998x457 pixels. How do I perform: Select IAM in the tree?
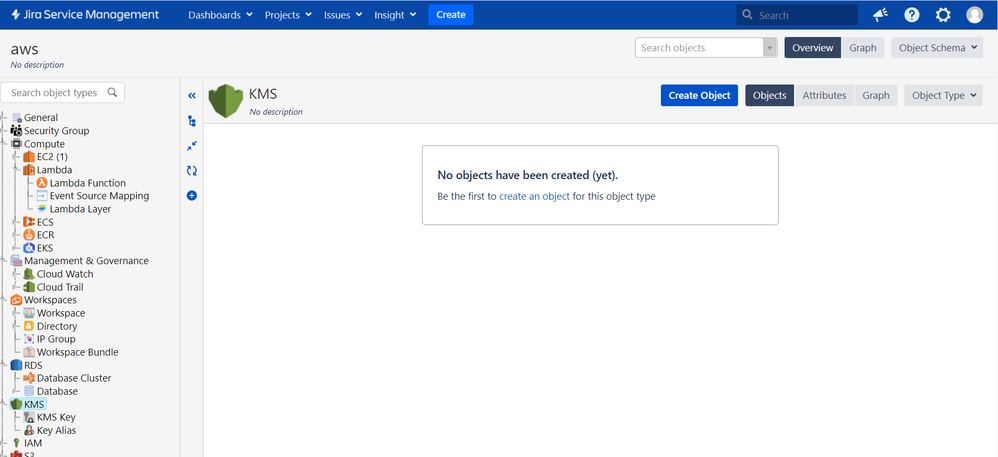(33, 443)
